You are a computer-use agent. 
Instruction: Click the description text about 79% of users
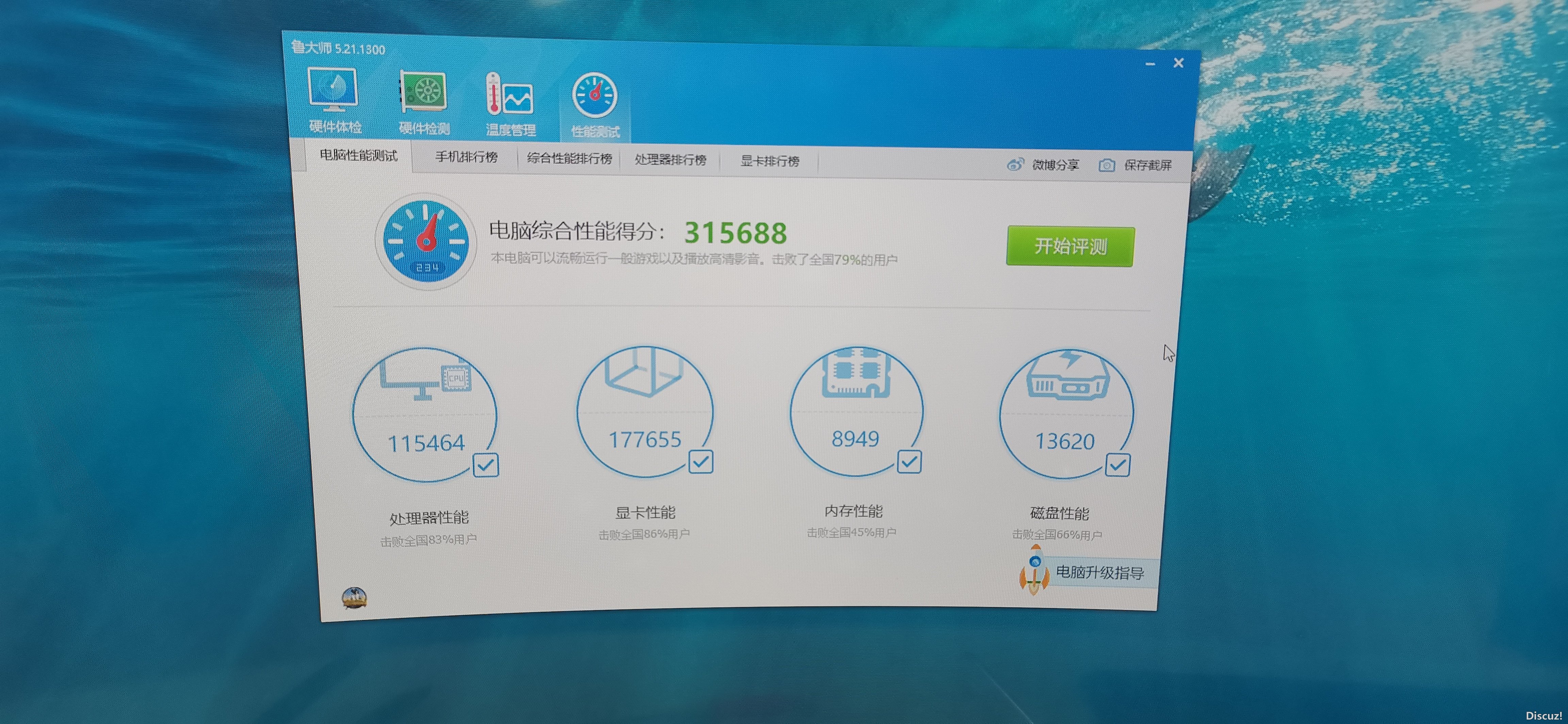694,259
